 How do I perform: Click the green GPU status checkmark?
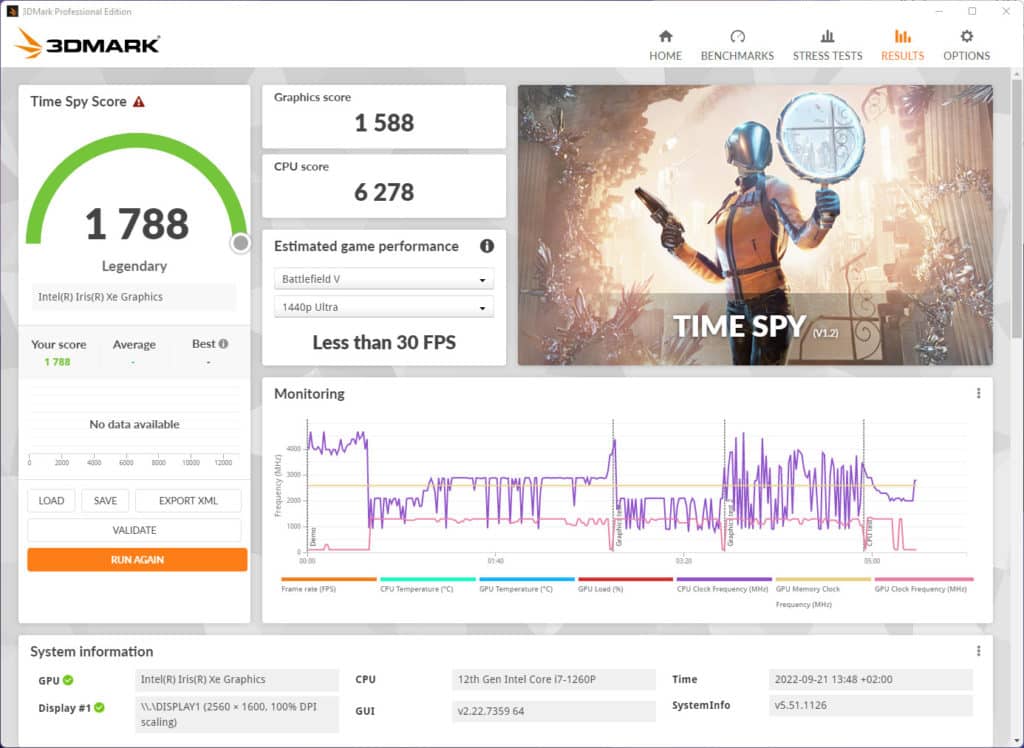click(68, 680)
